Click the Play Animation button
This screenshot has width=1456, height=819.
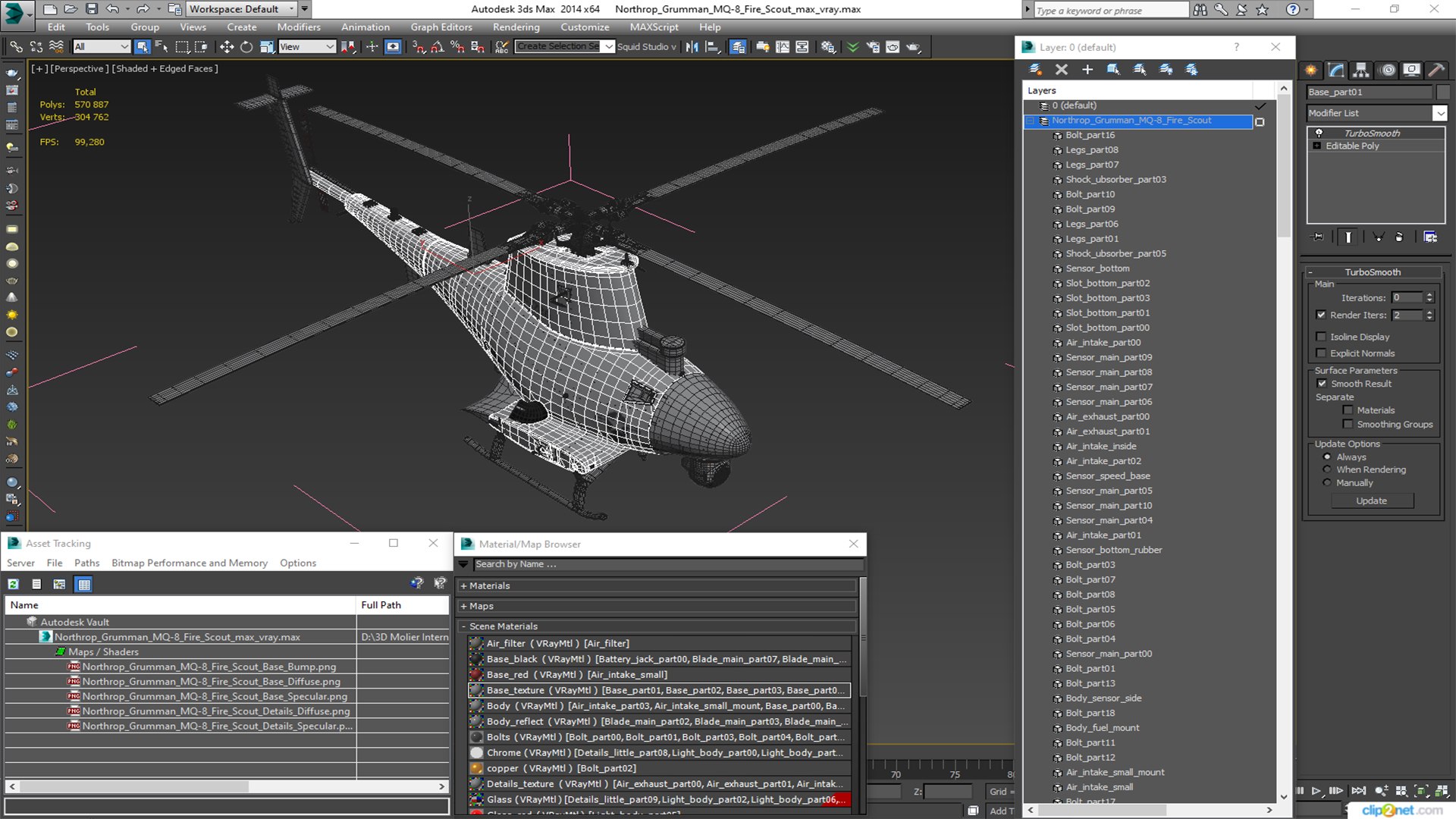click(1316, 791)
